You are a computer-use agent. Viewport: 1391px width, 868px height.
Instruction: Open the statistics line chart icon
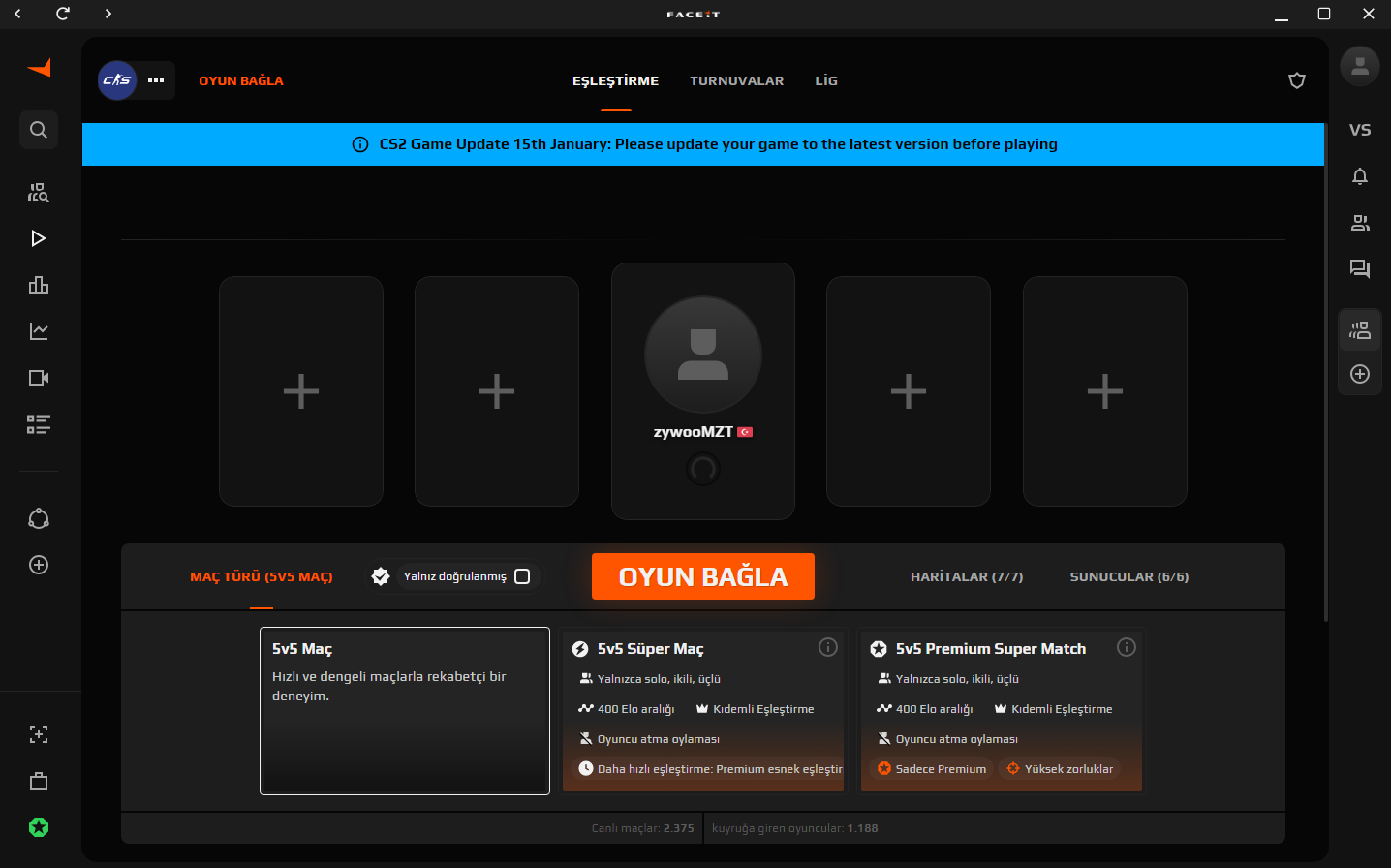click(39, 331)
